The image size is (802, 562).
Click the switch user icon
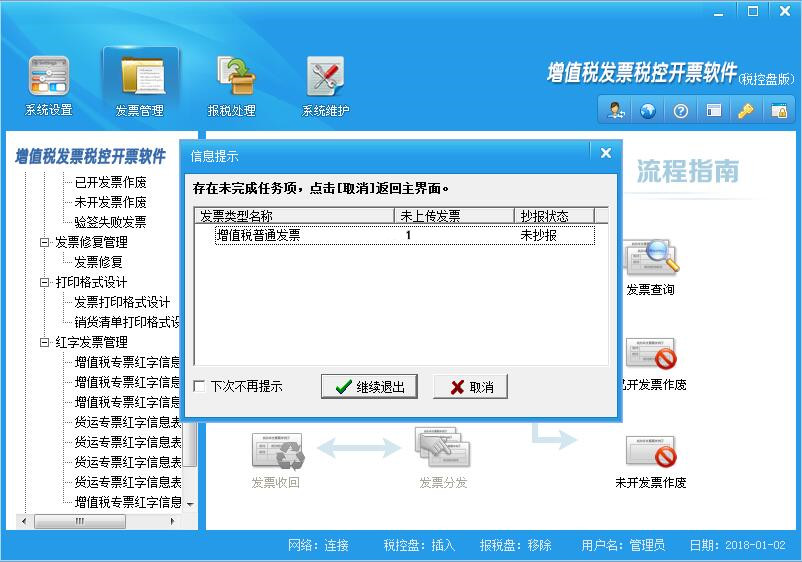(617, 111)
